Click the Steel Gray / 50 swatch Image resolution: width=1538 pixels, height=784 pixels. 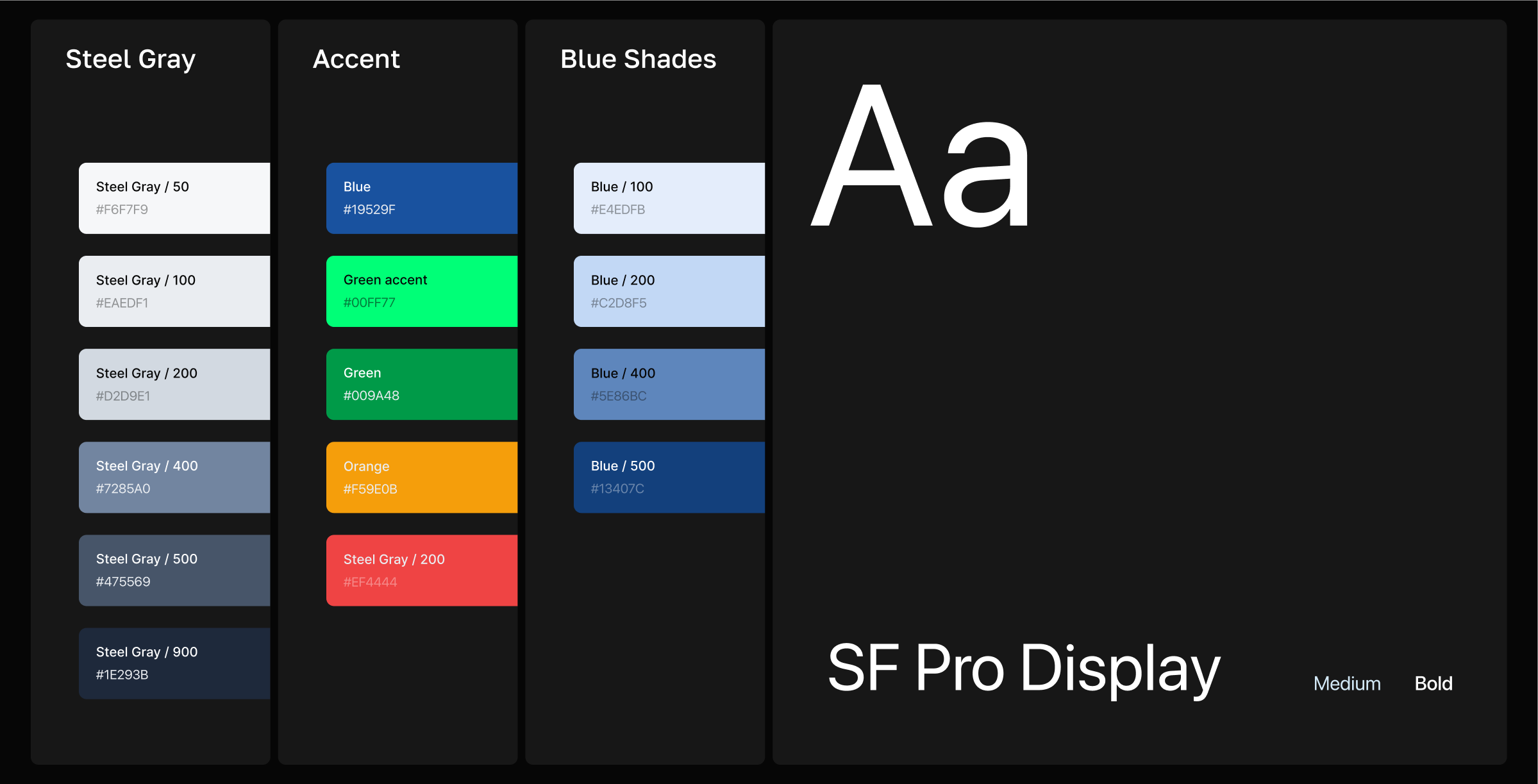[x=174, y=198]
